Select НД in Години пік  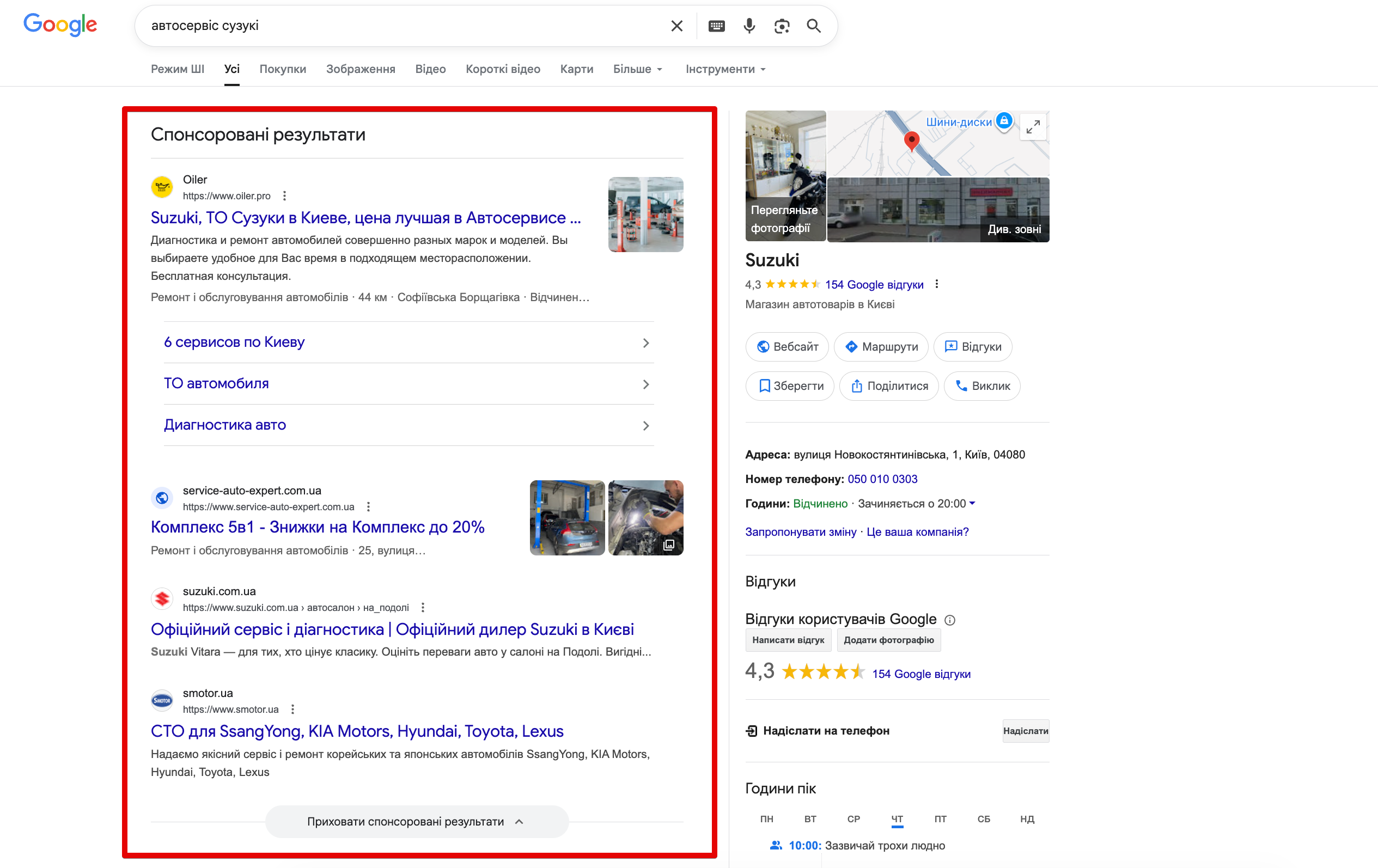[x=1027, y=820]
